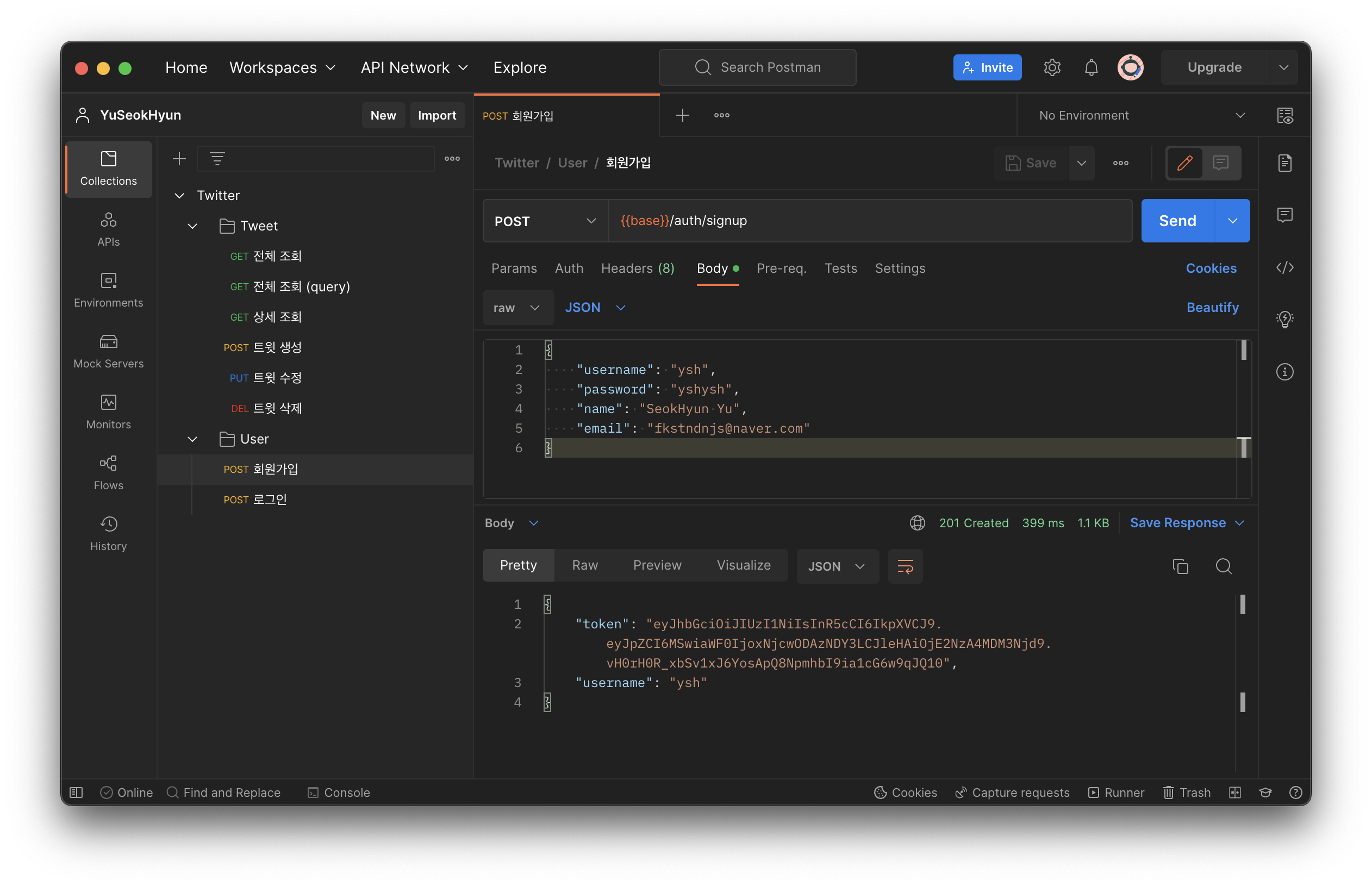This screenshot has height=886, width=1372.
Task: Toggle two-pane view in status bar
Action: (x=1234, y=793)
